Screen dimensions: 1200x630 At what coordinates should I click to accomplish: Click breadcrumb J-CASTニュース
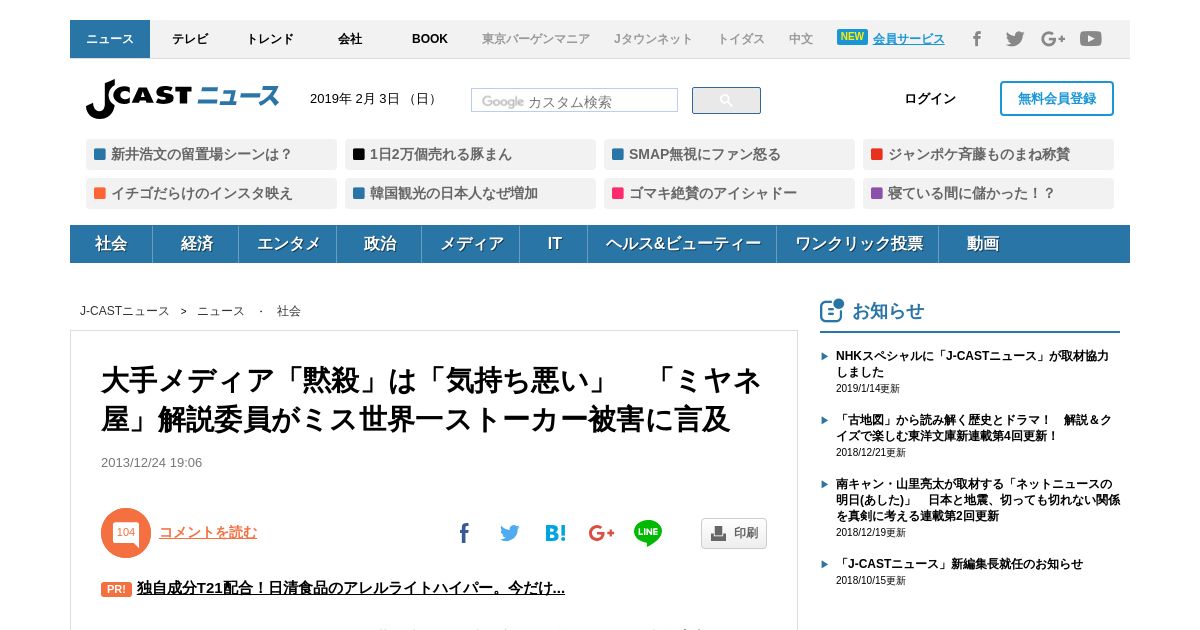pyautogui.click(x=125, y=311)
